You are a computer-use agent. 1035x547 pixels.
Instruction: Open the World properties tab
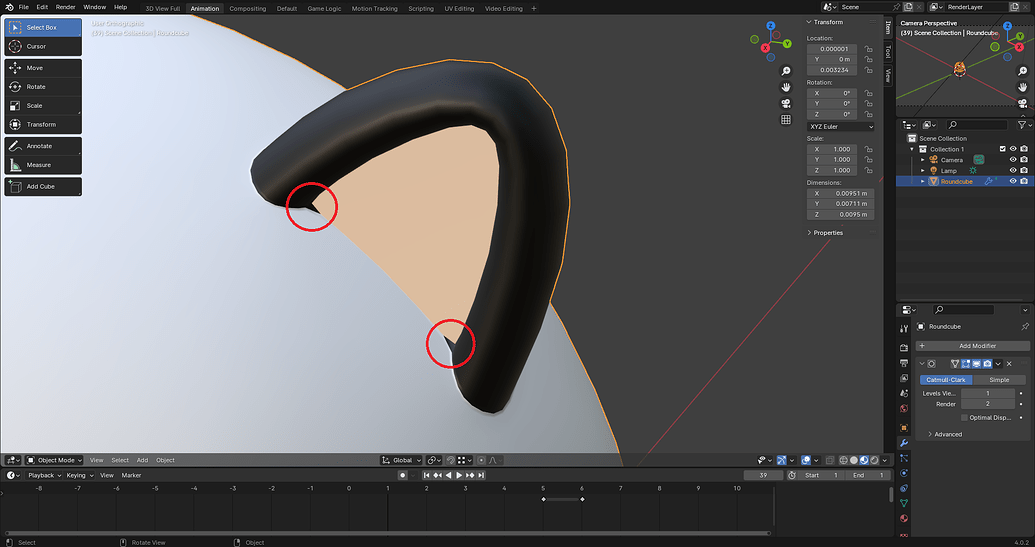(x=904, y=408)
